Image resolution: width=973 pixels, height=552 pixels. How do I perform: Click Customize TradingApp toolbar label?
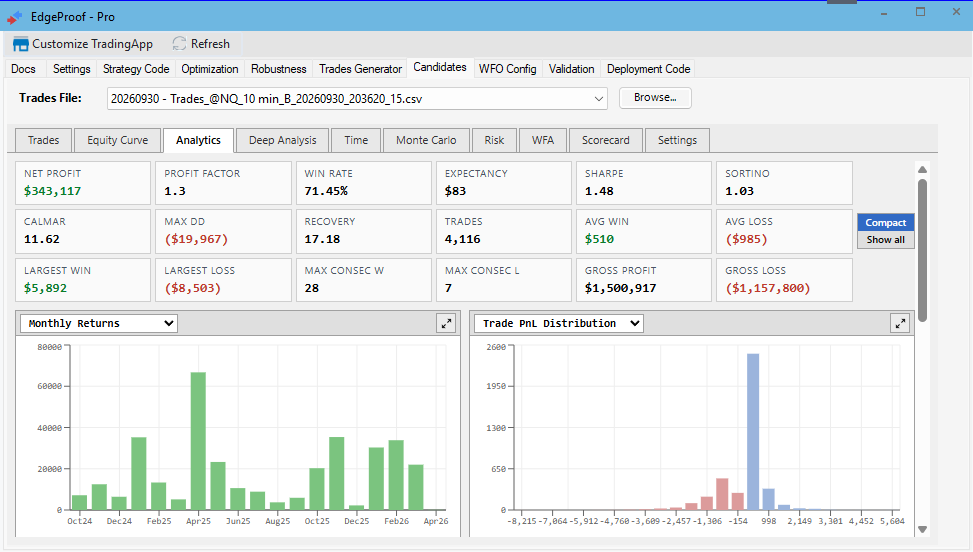tap(92, 44)
